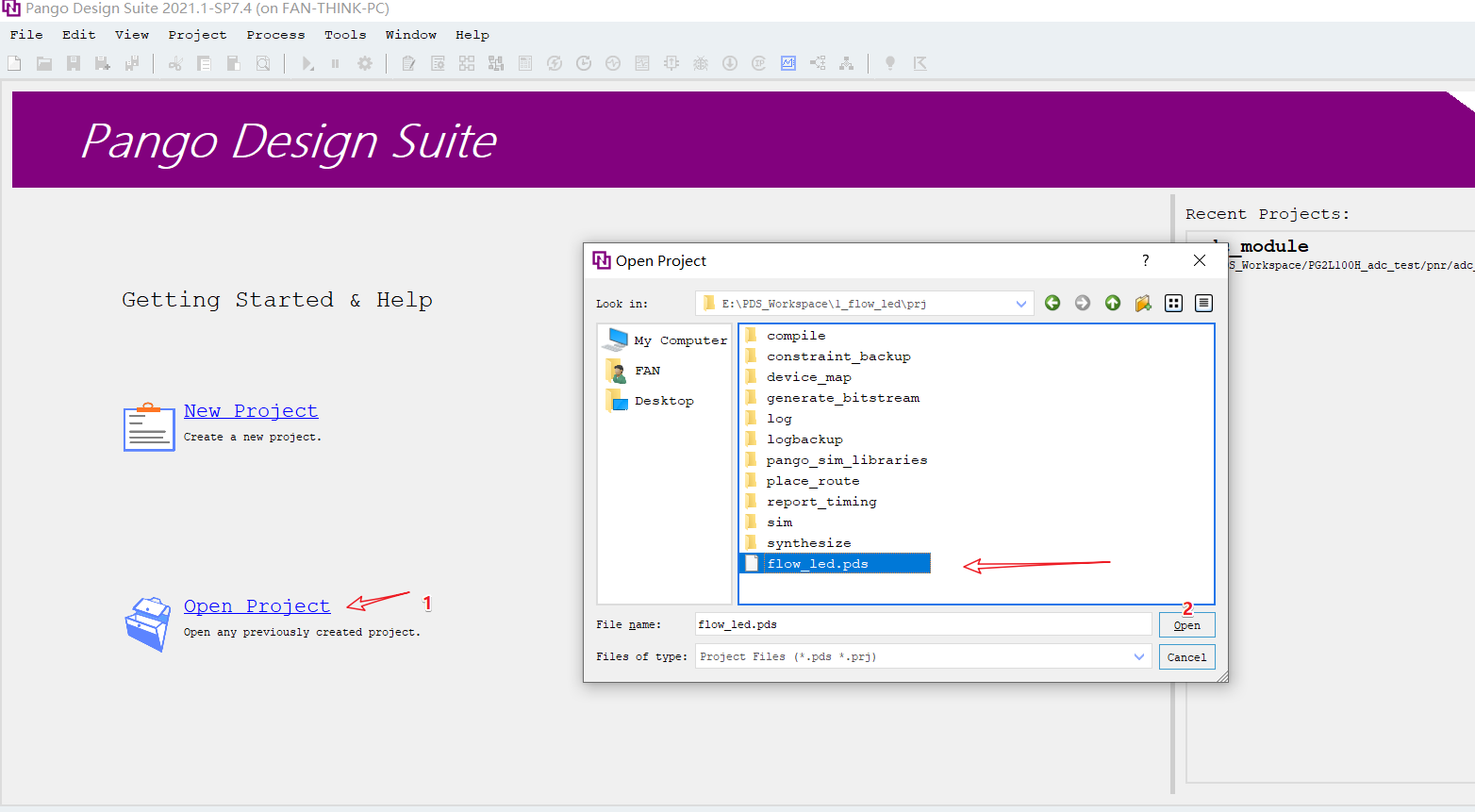
Task: Create a new folder in the dialog
Action: coord(1143,303)
